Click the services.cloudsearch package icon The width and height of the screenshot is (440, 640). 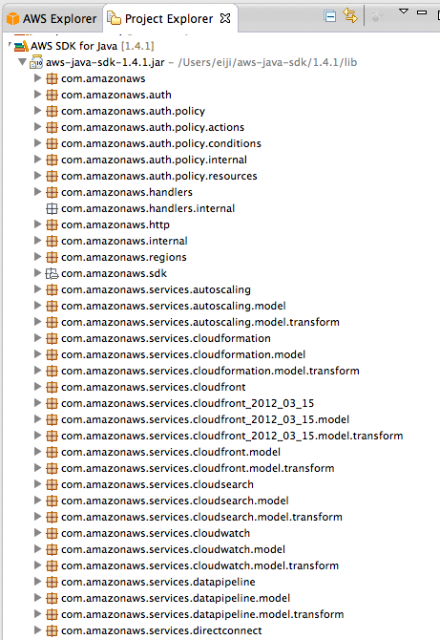[52, 484]
